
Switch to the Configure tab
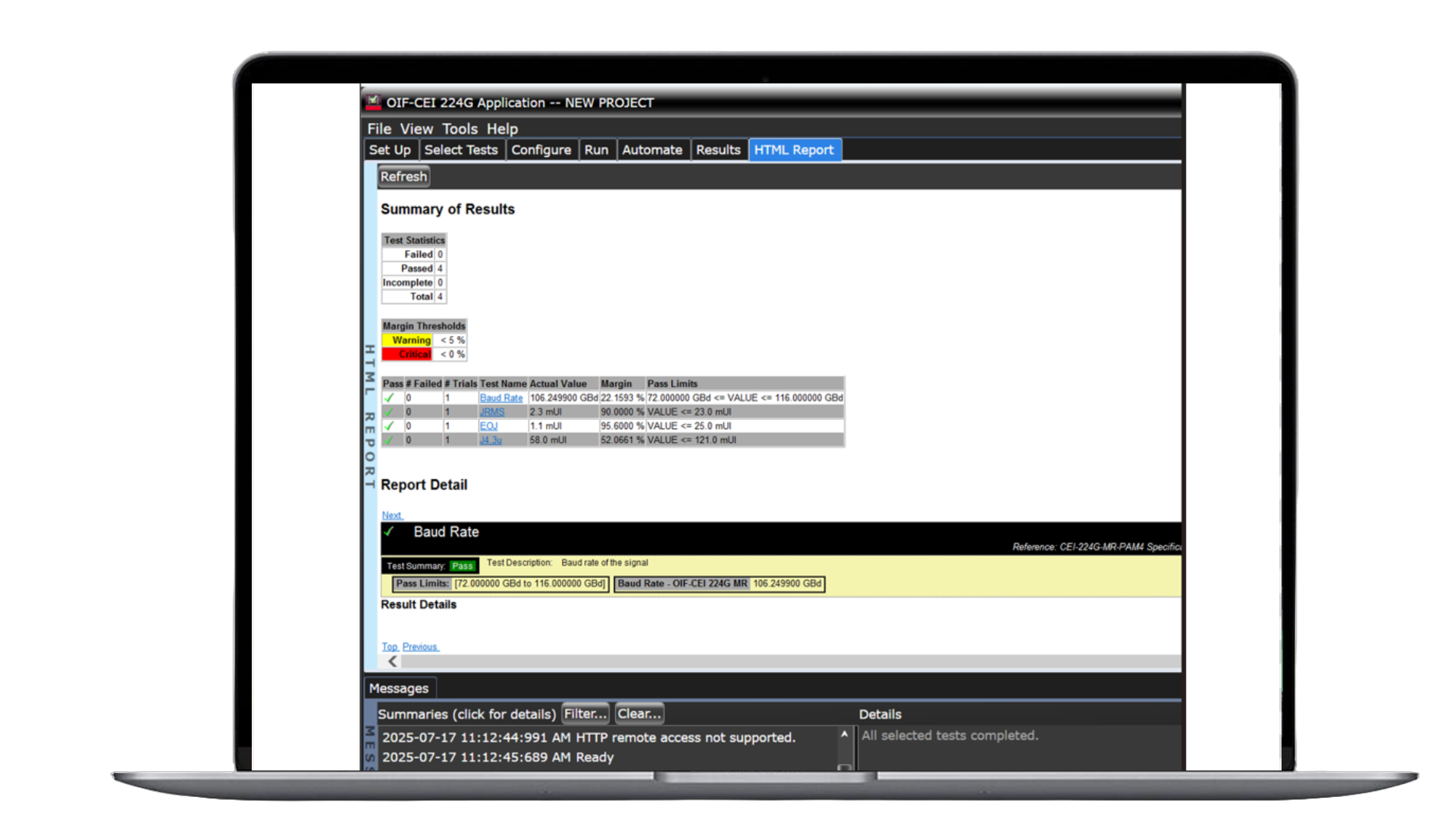click(541, 150)
